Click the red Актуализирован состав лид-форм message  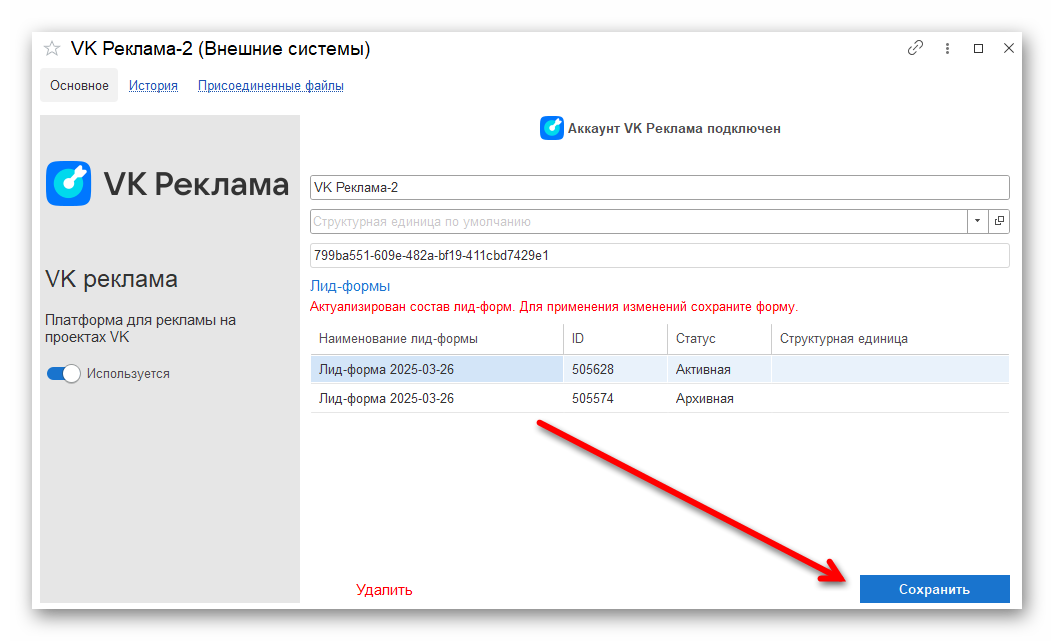coord(554,306)
